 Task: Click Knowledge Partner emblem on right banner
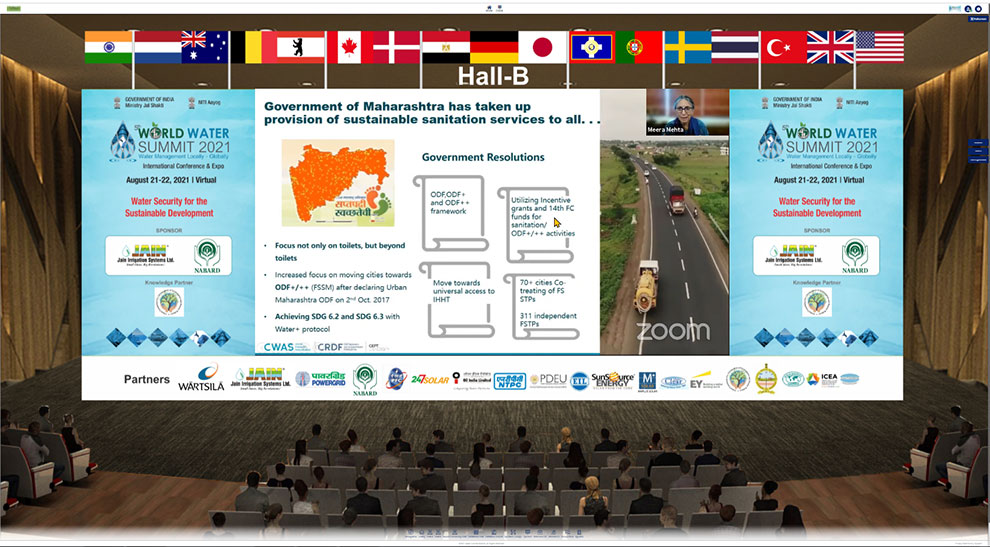pos(817,302)
